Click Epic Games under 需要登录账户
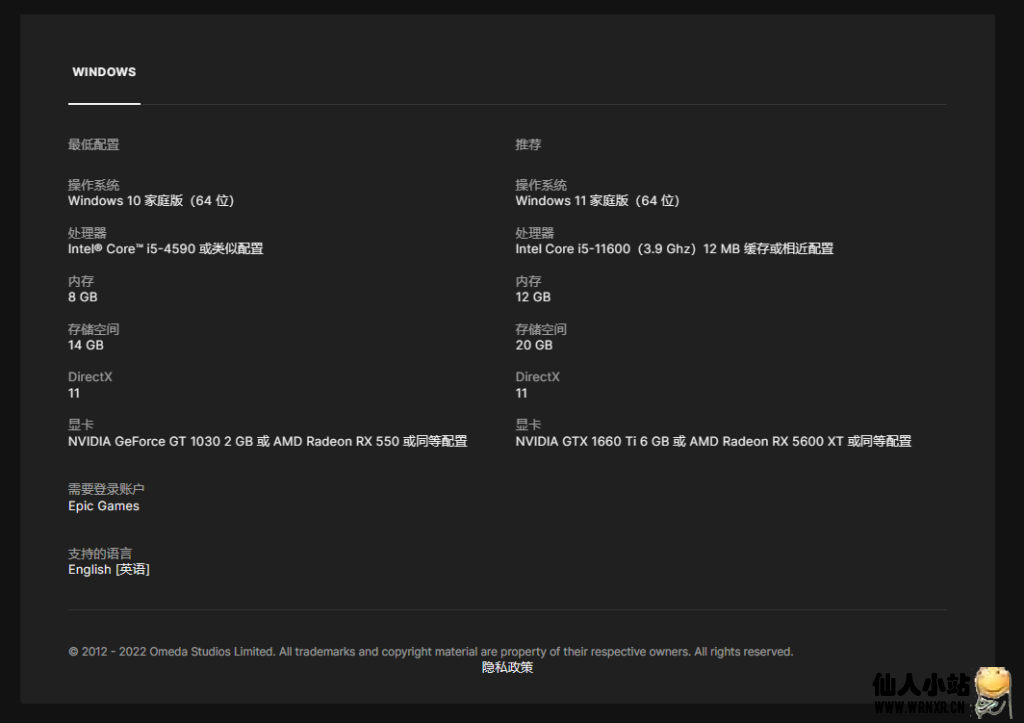The image size is (1024, 723). click(x=104, y=506)
